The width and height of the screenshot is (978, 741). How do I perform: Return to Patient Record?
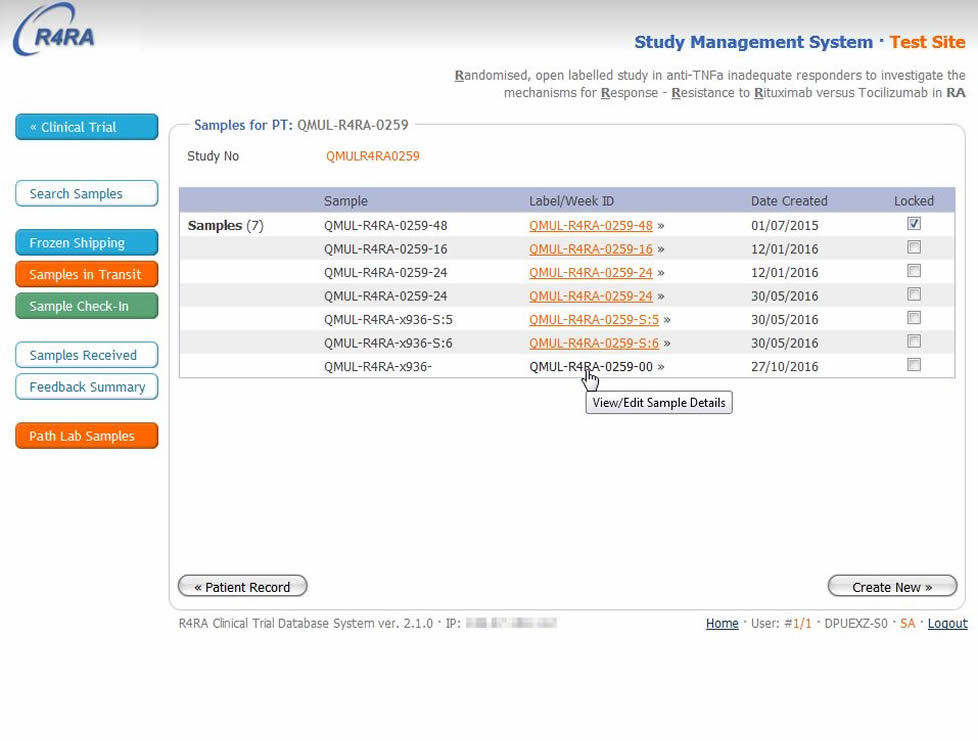242,587
